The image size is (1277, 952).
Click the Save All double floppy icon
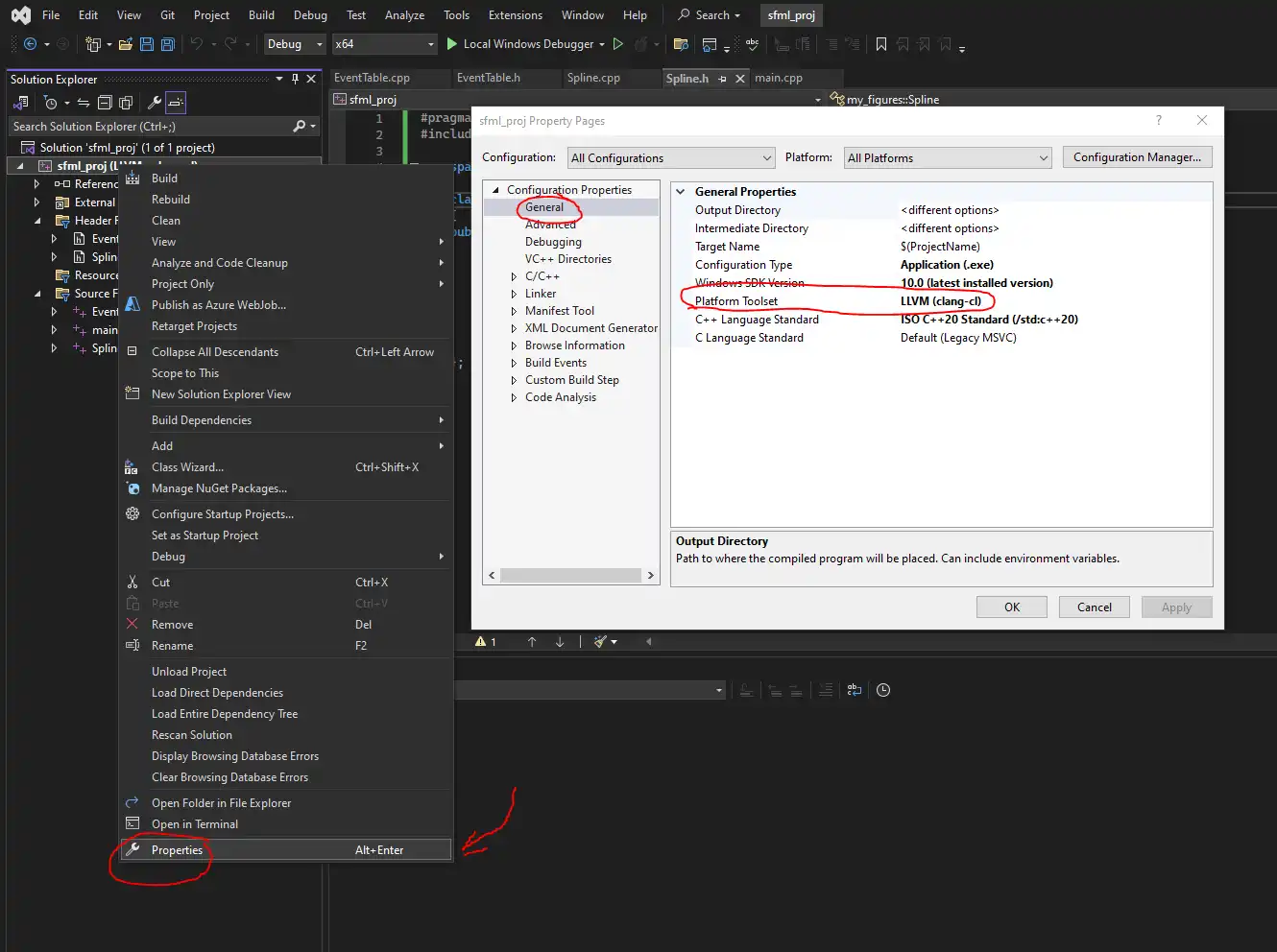point(167,44)
